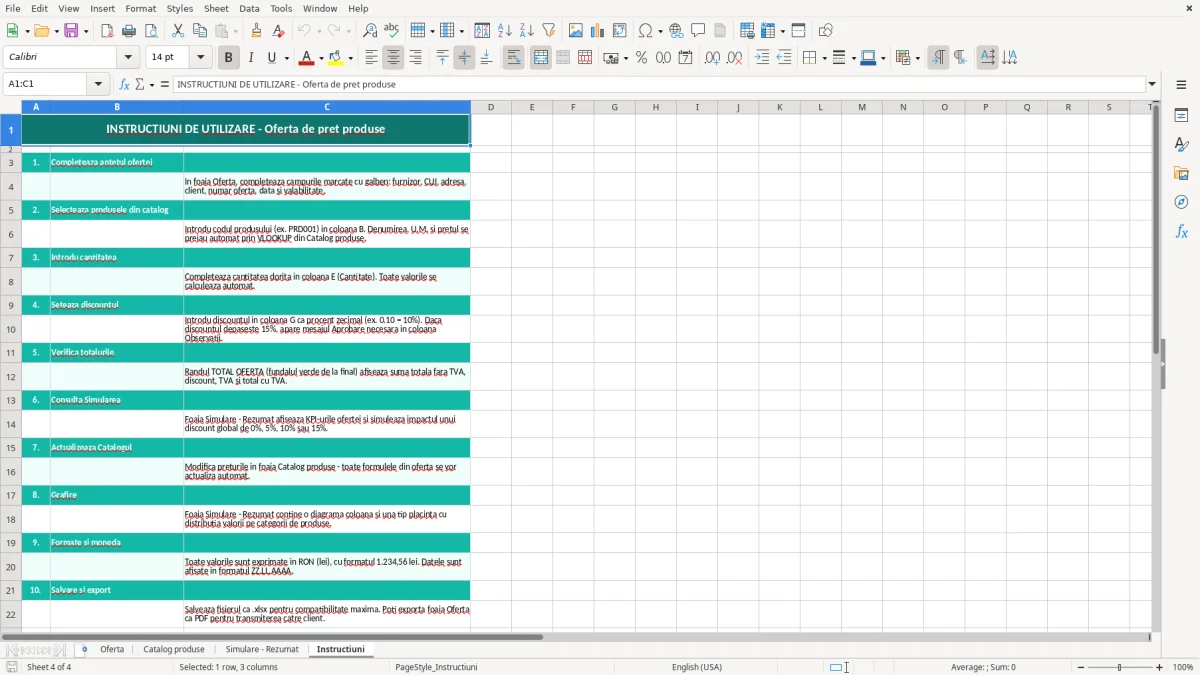Switch to Simulare - Rezumat tab
The width and height of the screenshot is (1200, 675).
pos(262,649)
